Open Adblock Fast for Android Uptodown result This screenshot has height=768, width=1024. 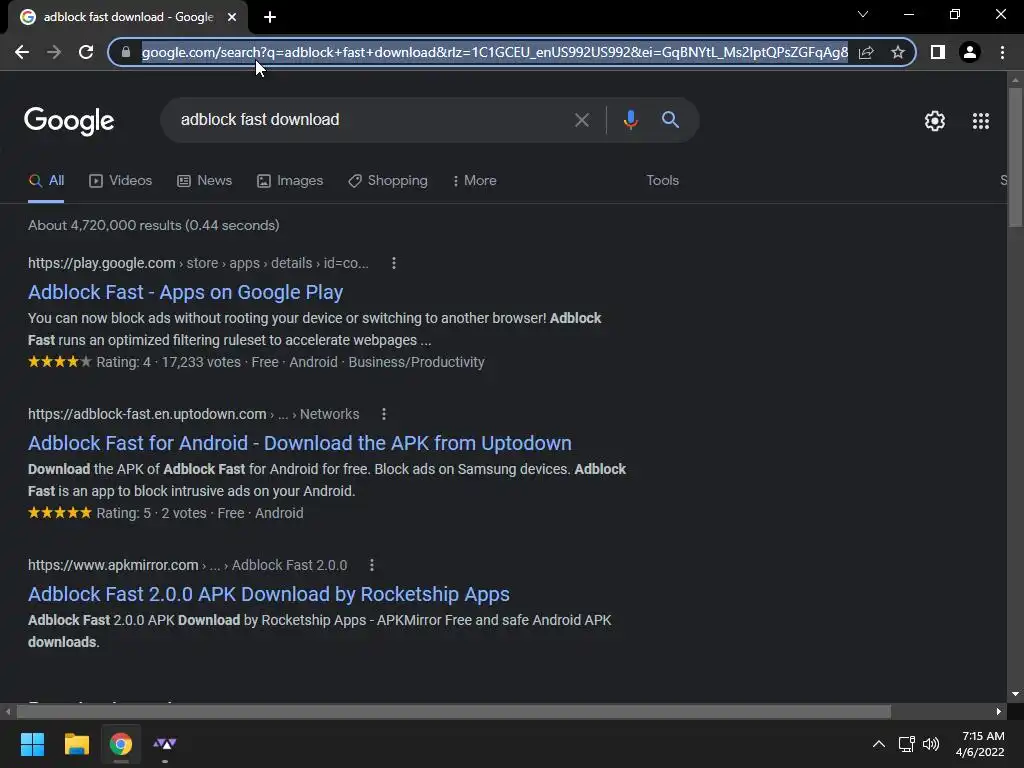pos(300,443)
